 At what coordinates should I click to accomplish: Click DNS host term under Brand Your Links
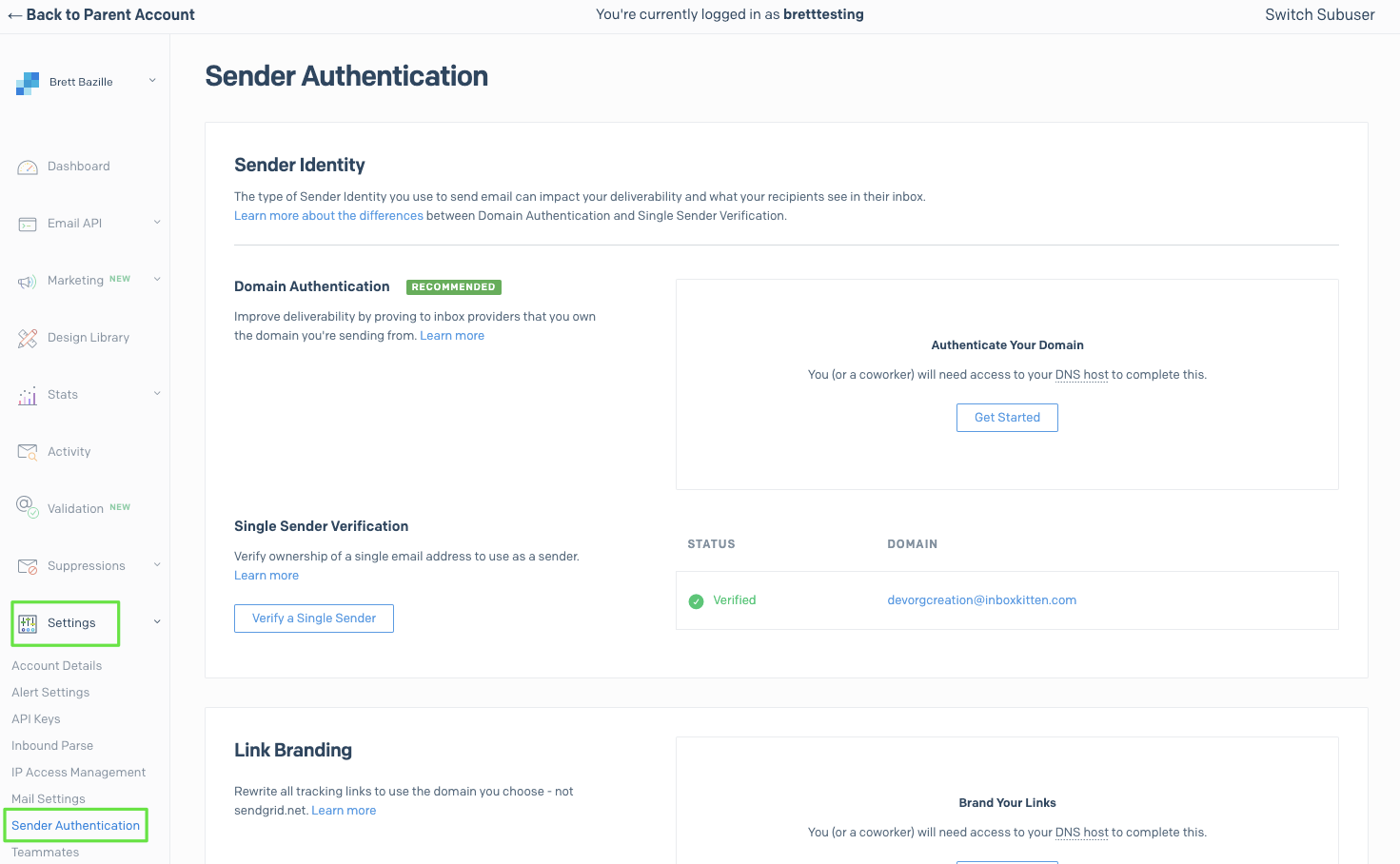point(1082,833)
